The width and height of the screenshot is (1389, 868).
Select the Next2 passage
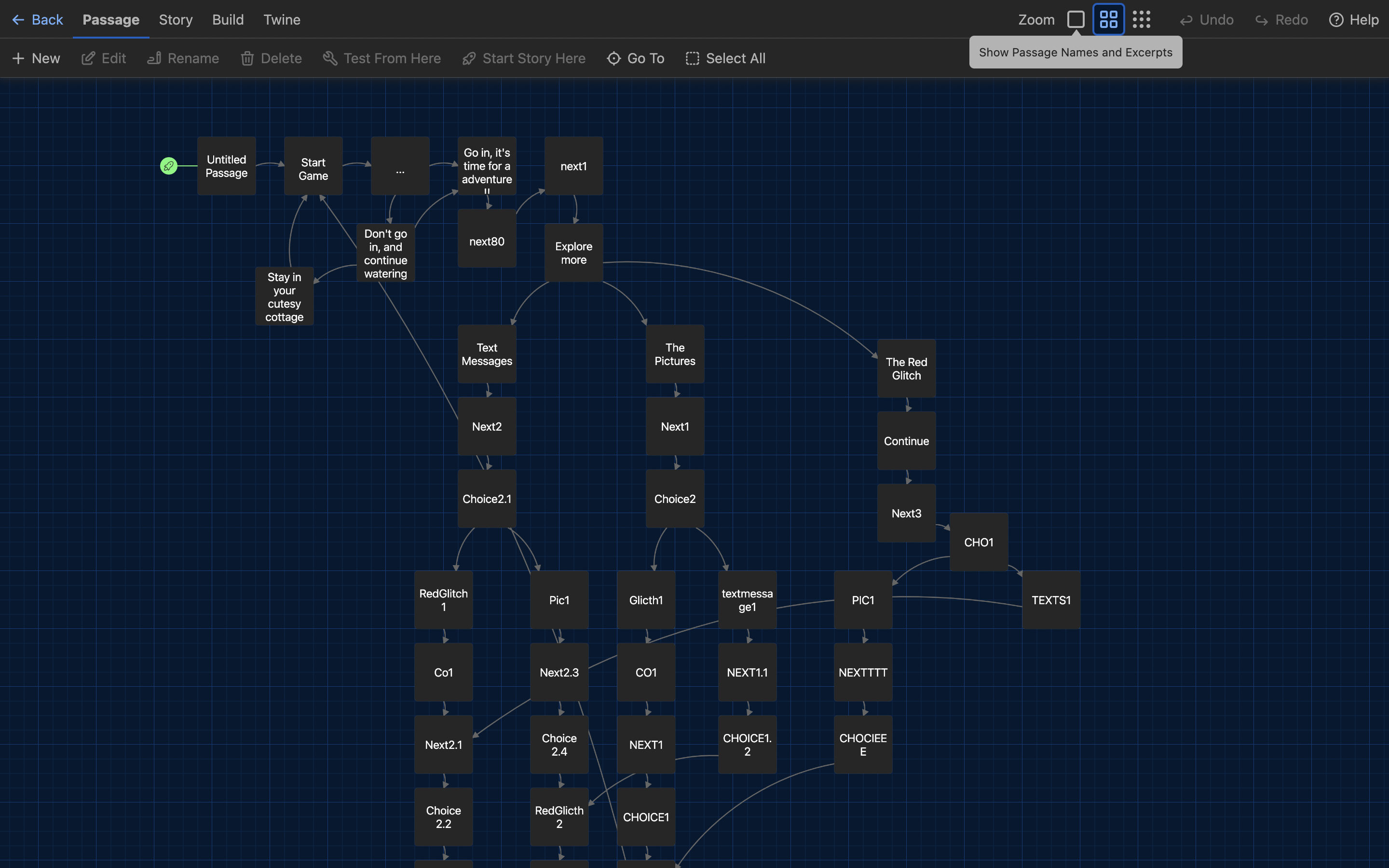[487, 427]
